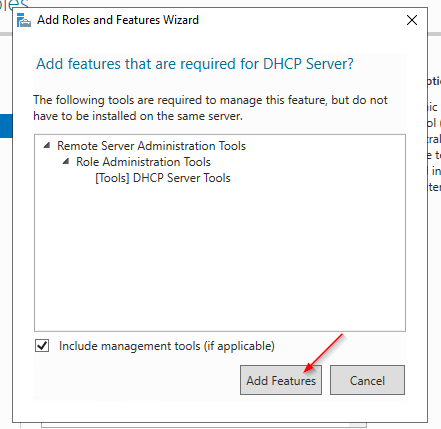Click the checkmark inside the management tools box
Viewport: 441px width, 429px height.
(x=42, y=346)
